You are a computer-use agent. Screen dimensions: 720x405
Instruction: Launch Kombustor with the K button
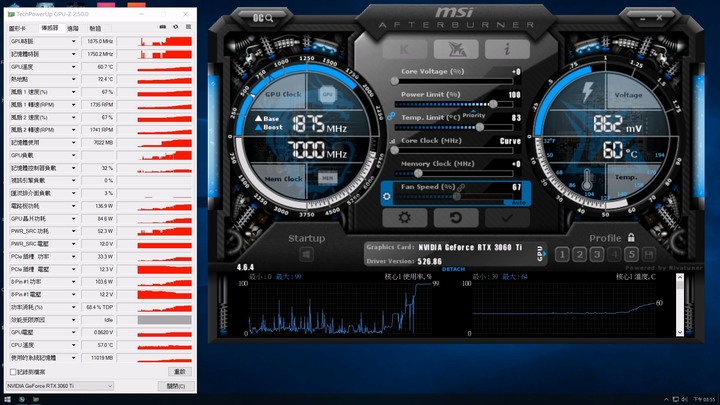pos(405,49)
